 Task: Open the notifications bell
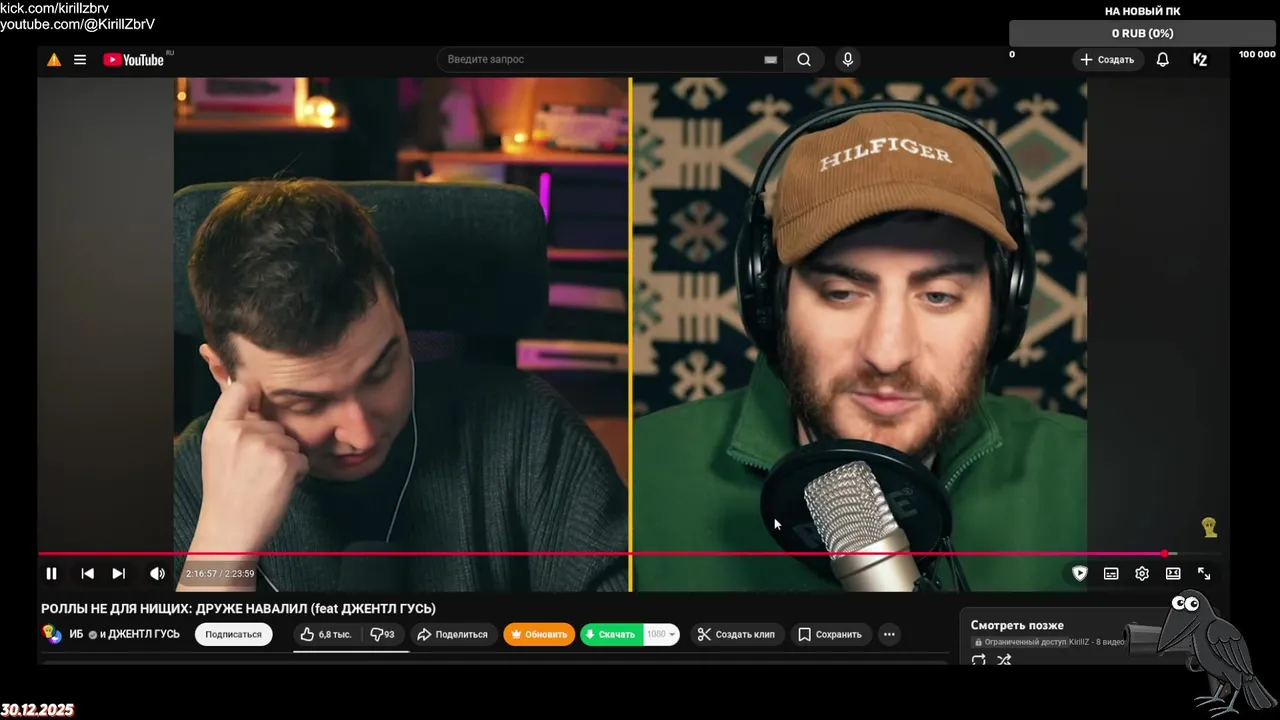pyautogui.click(x=1163, y=60)
